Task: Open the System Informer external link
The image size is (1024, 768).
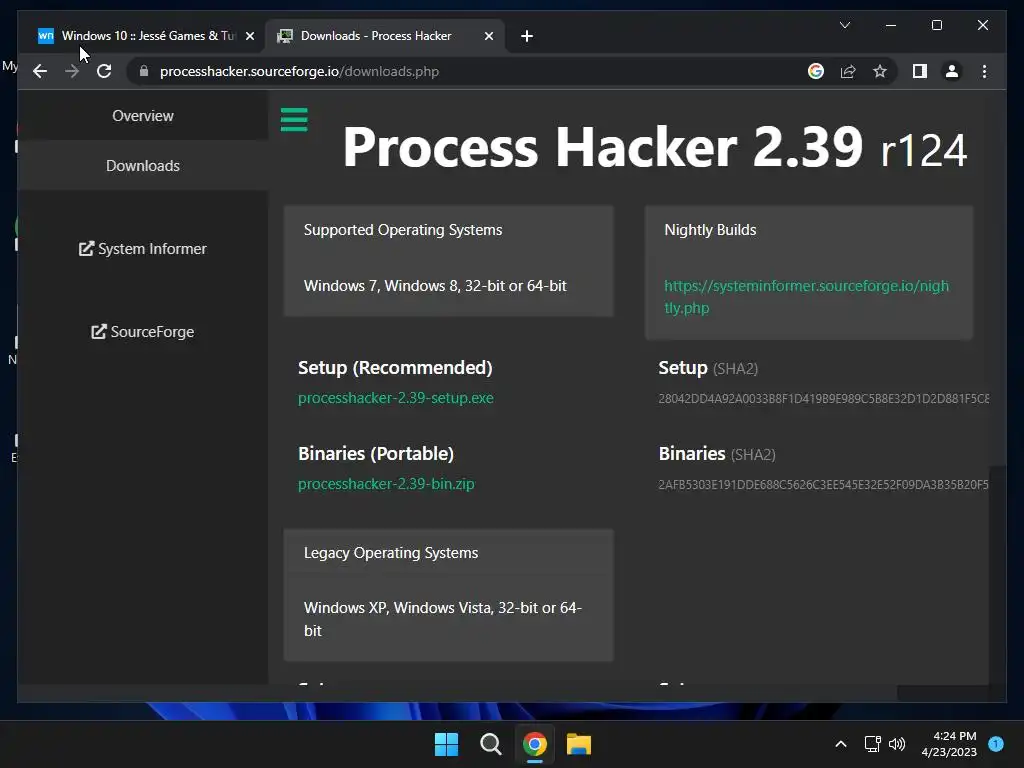Action: coord(143,249)
